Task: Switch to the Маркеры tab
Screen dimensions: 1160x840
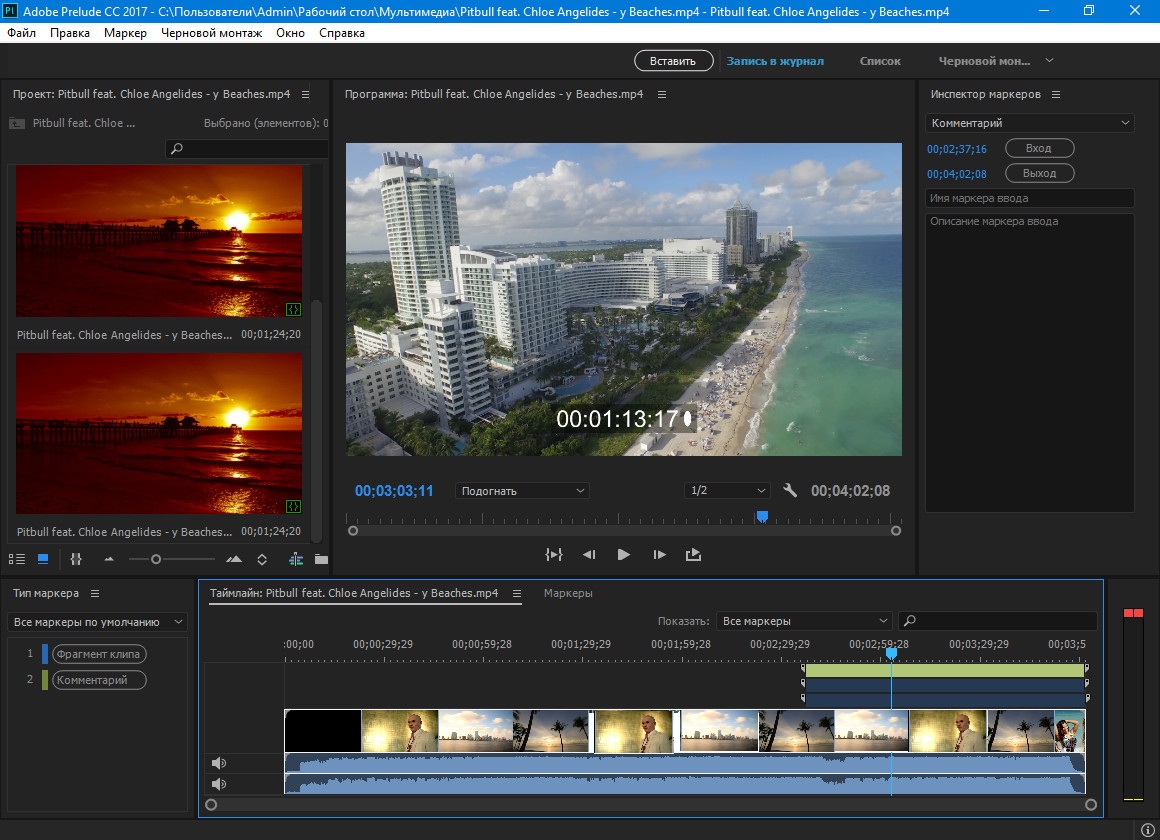Action: [568, 593]
